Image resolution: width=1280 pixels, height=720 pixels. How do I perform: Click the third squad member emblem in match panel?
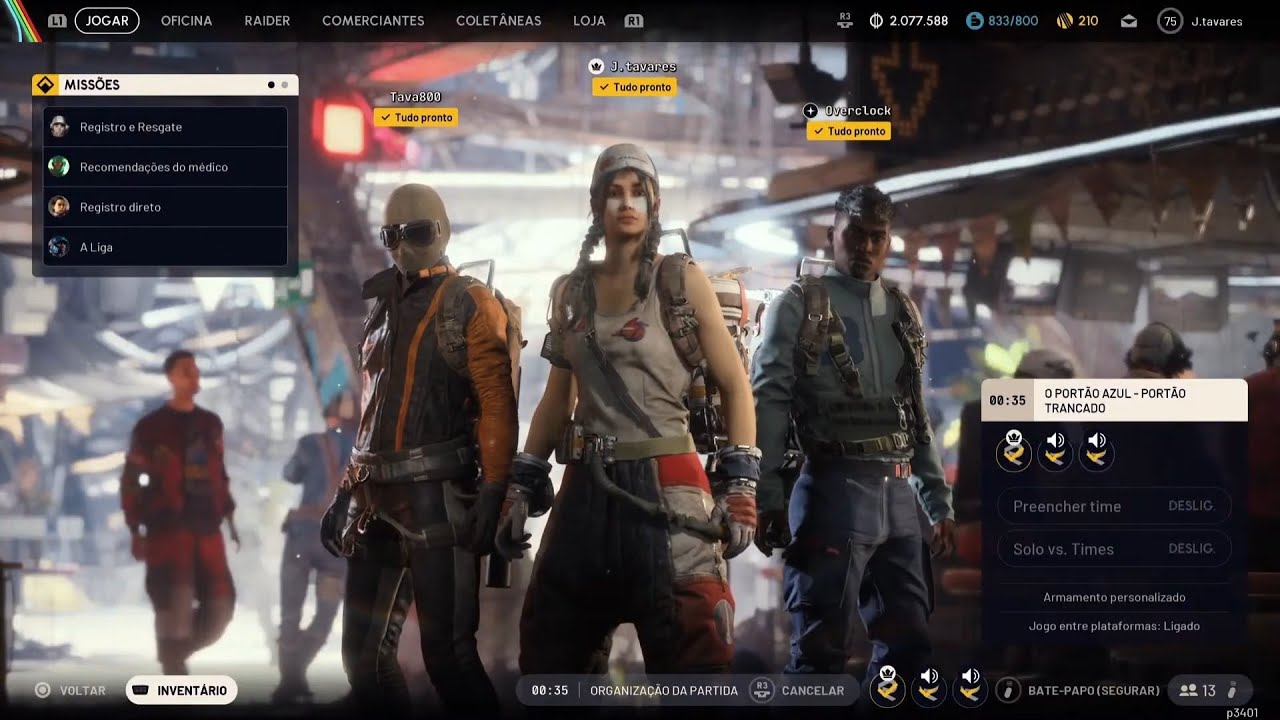click(1096, 452)
